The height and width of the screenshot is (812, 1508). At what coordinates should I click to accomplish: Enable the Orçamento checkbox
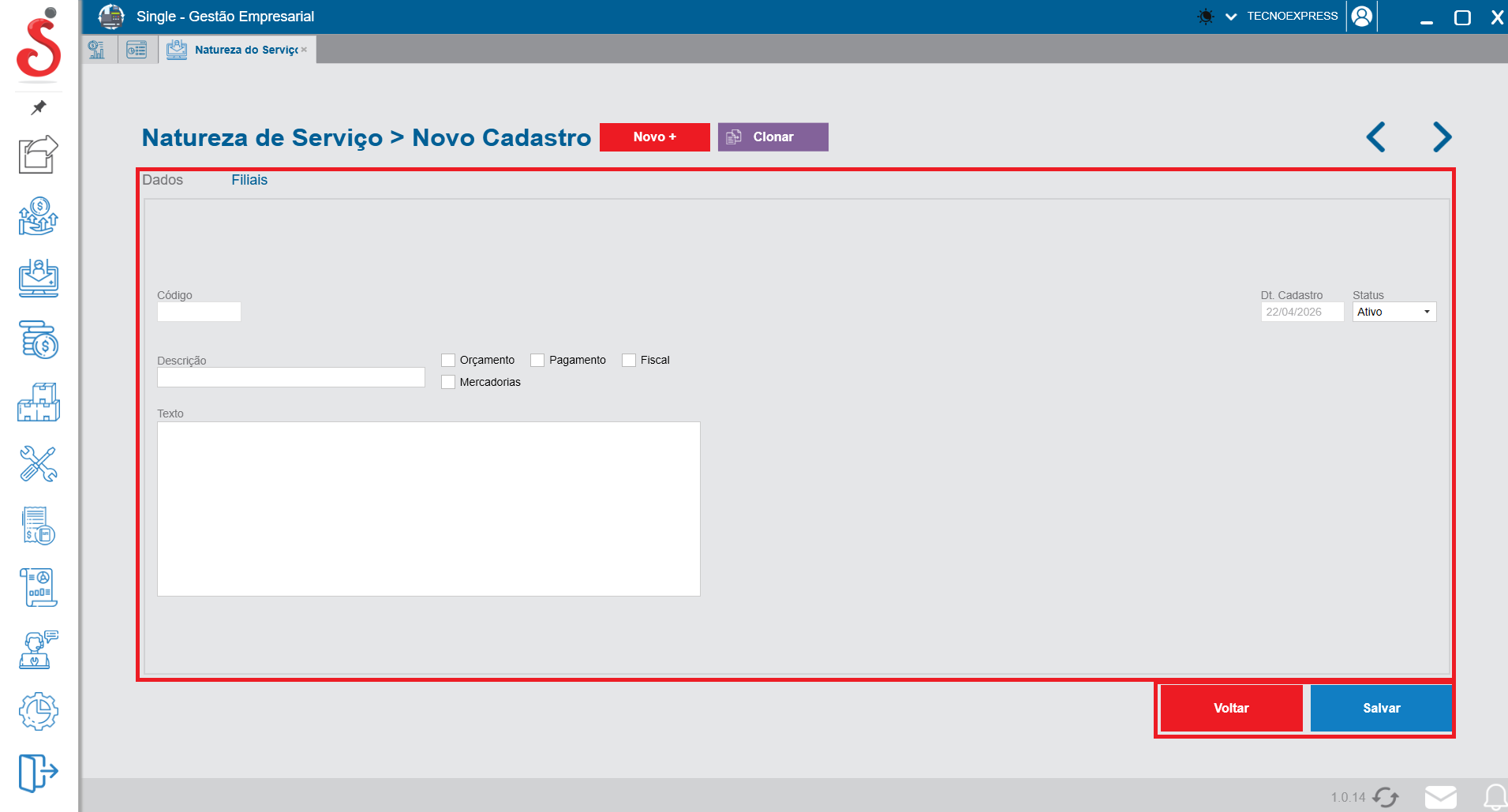click(x=448, y=361)
